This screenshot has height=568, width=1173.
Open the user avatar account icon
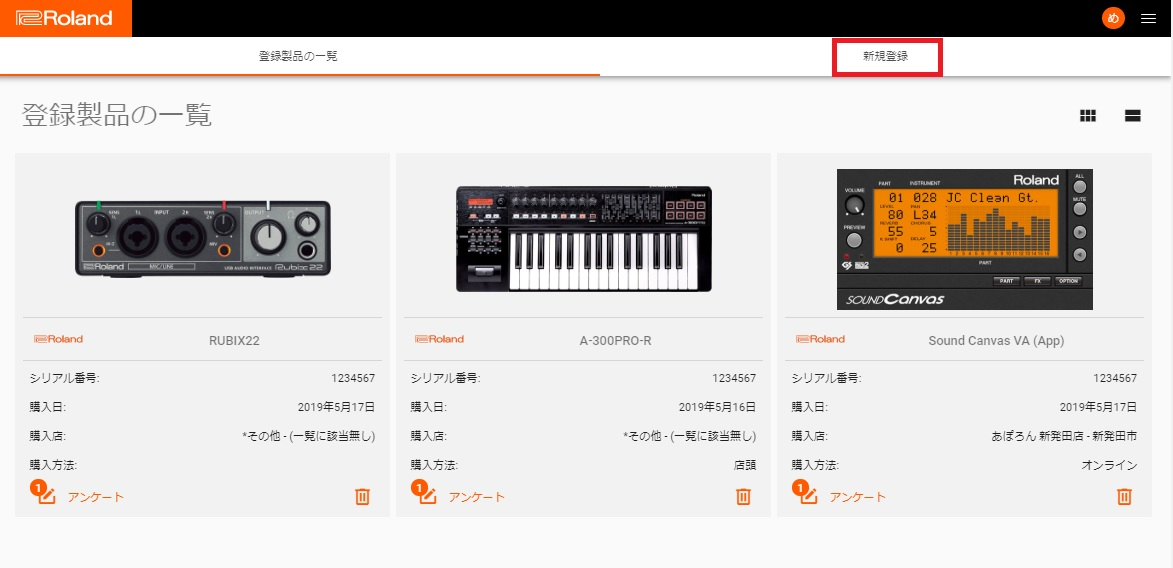click(x=1113, y=18)
